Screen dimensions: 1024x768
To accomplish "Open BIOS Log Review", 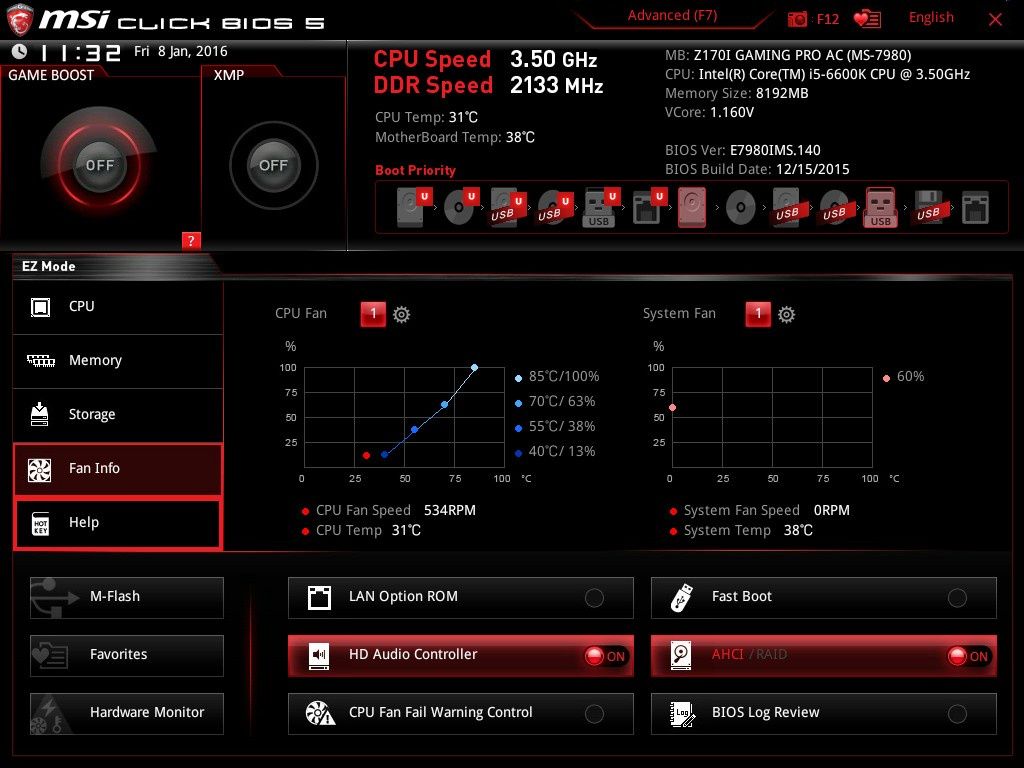I will click(824, 713).
